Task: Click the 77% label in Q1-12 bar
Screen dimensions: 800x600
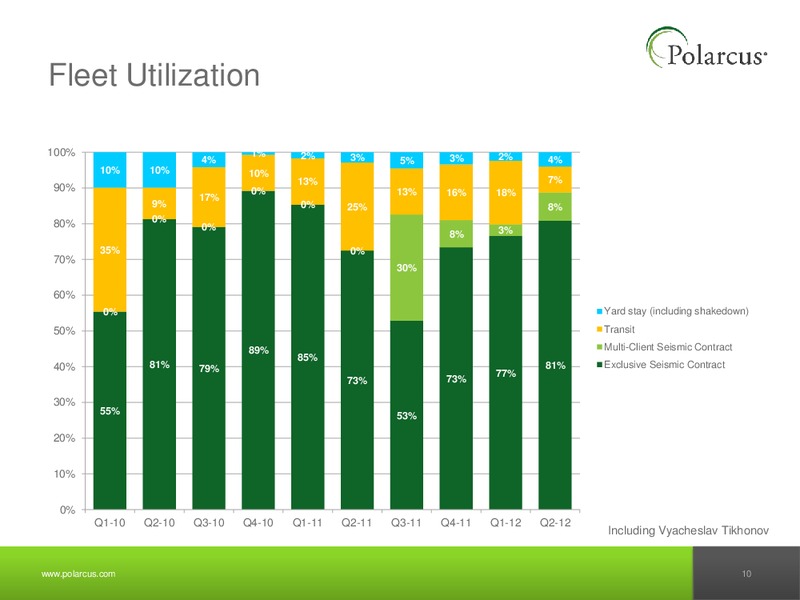Action: 506,373
